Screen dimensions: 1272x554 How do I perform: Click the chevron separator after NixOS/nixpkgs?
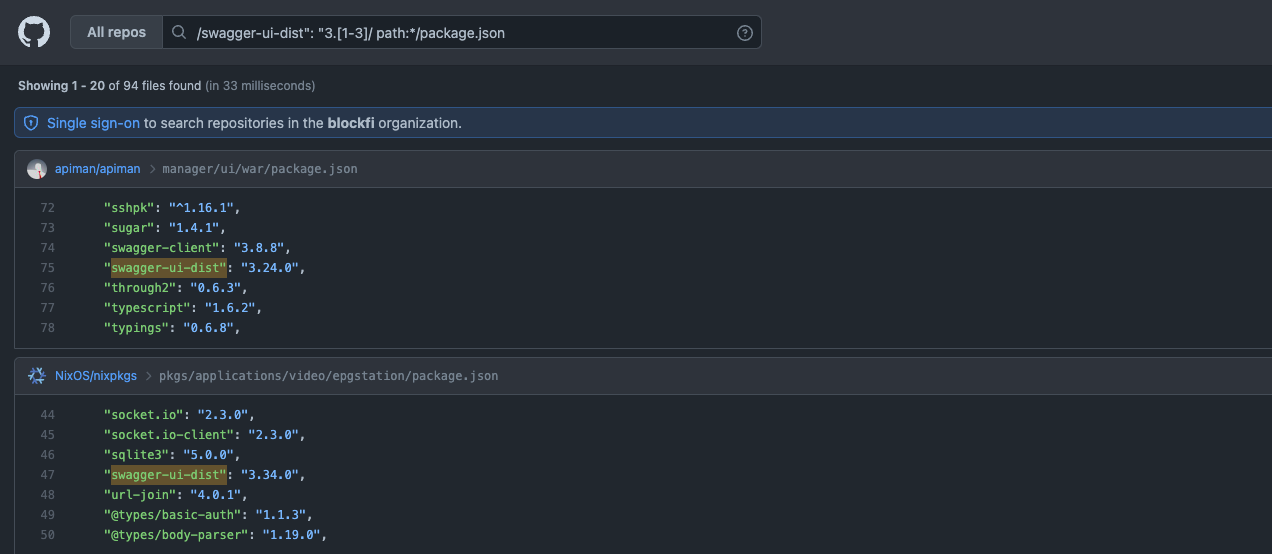(148, 376)
